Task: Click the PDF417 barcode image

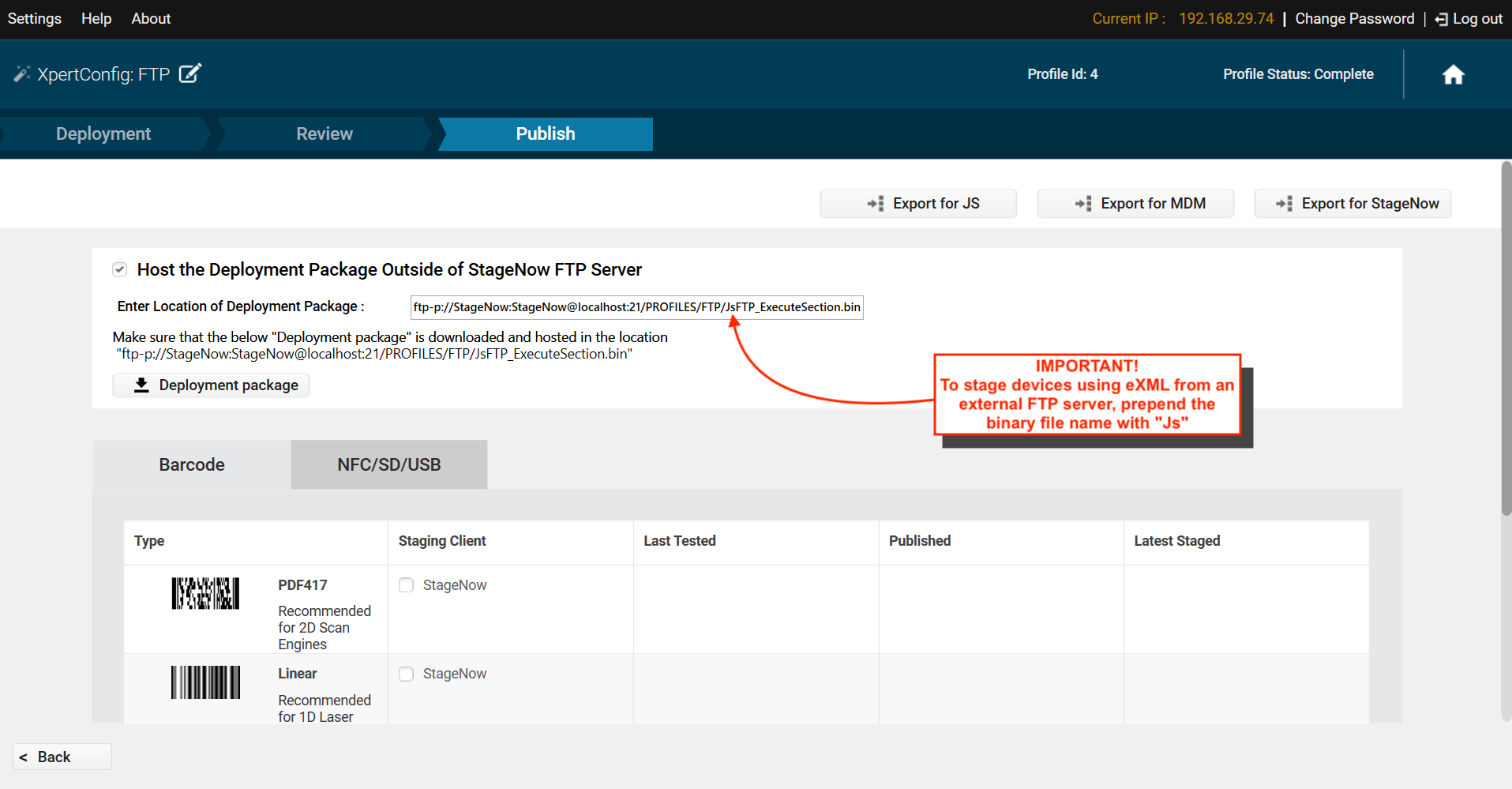Action: point(205,593)
